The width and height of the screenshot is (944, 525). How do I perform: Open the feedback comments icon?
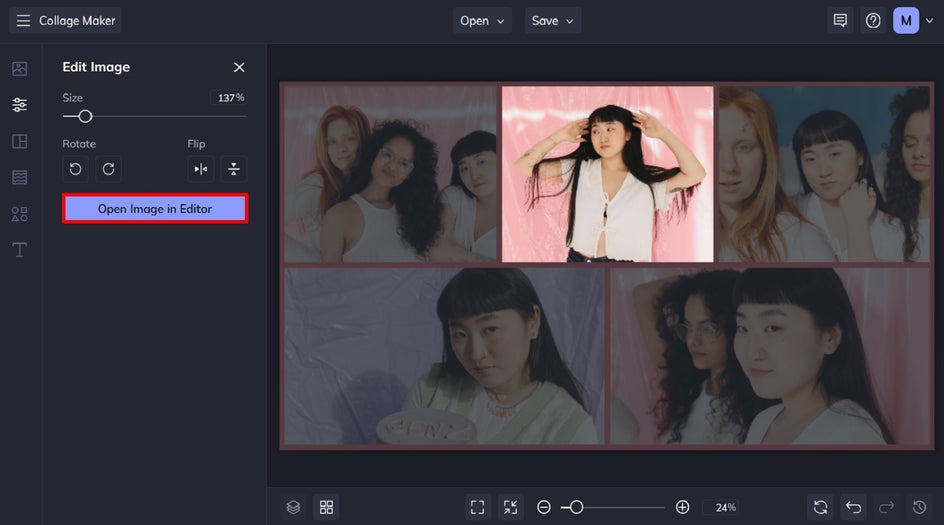(x=840, y=20)
